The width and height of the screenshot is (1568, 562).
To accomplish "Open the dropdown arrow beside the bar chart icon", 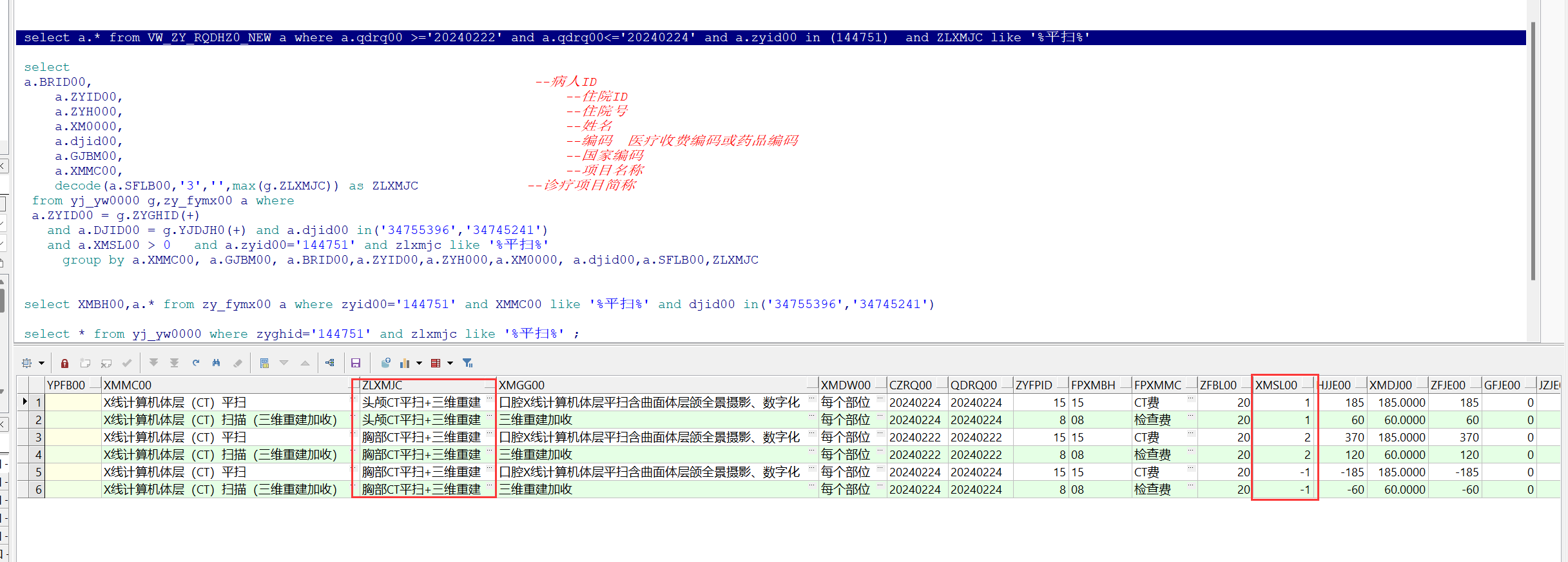I will [419, 363].
